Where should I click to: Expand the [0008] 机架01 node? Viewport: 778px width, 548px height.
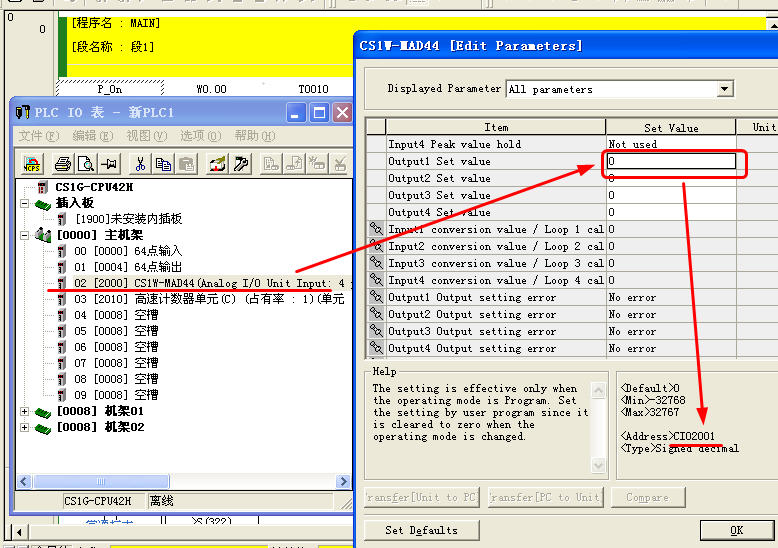[26, 411]
